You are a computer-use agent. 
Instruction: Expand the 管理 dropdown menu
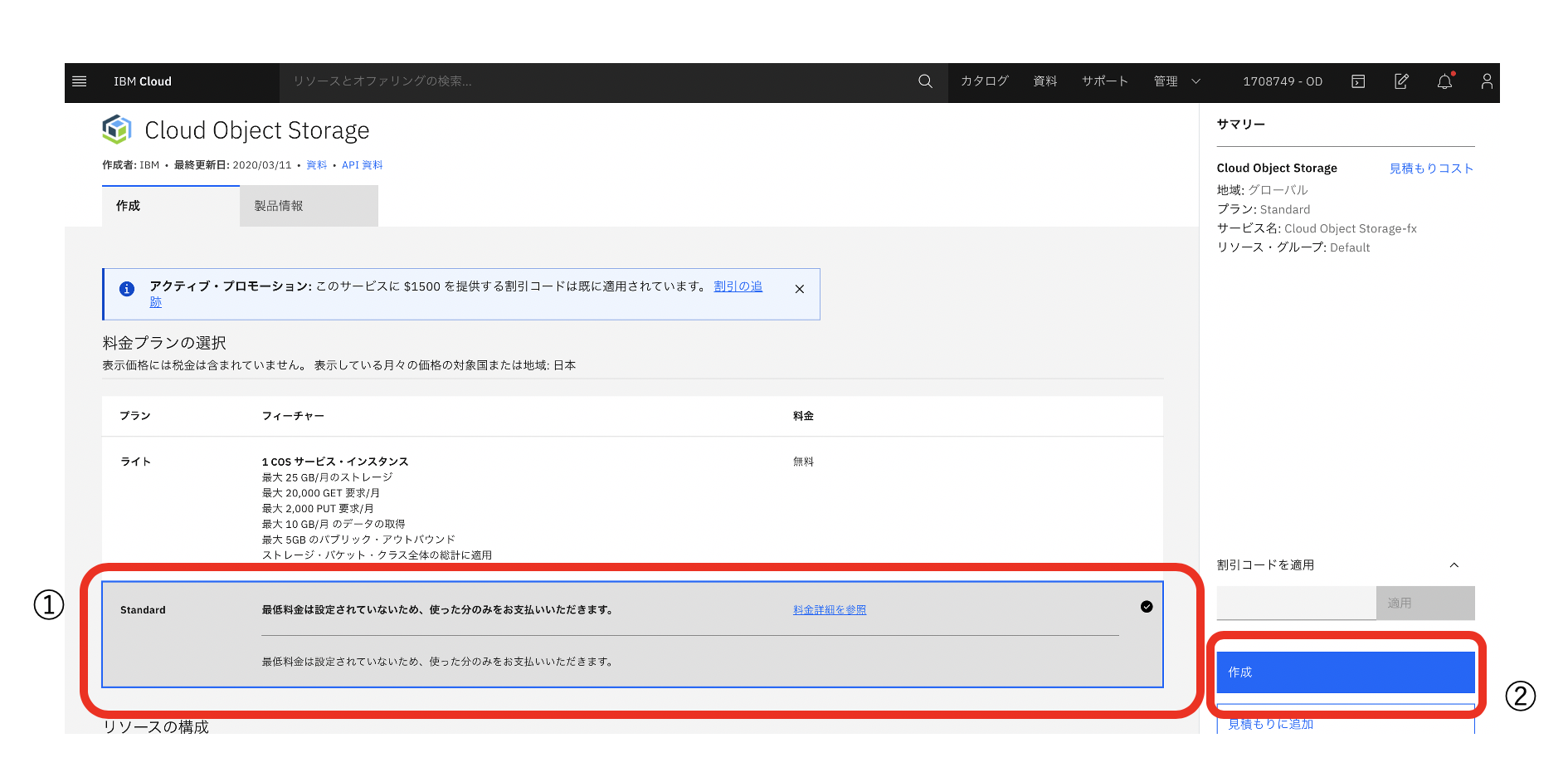1177,81
